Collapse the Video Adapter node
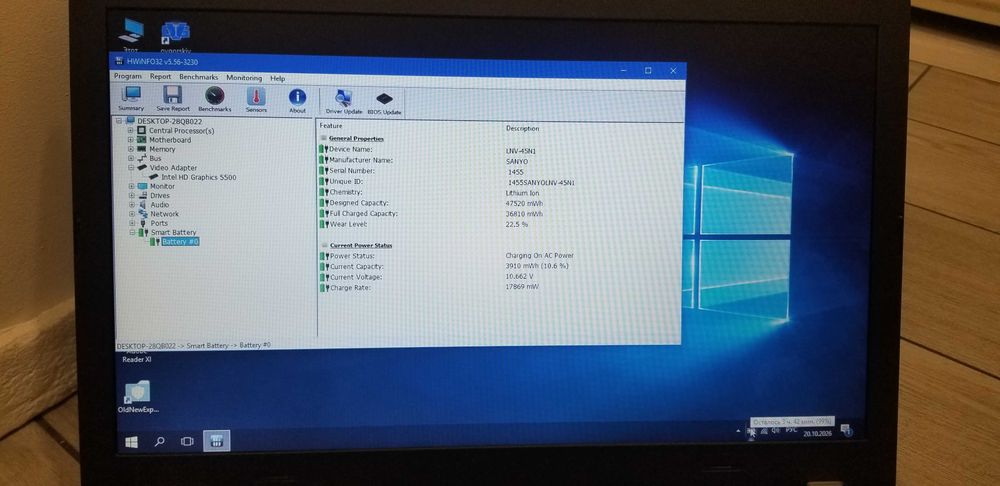 tap(130, 168)
